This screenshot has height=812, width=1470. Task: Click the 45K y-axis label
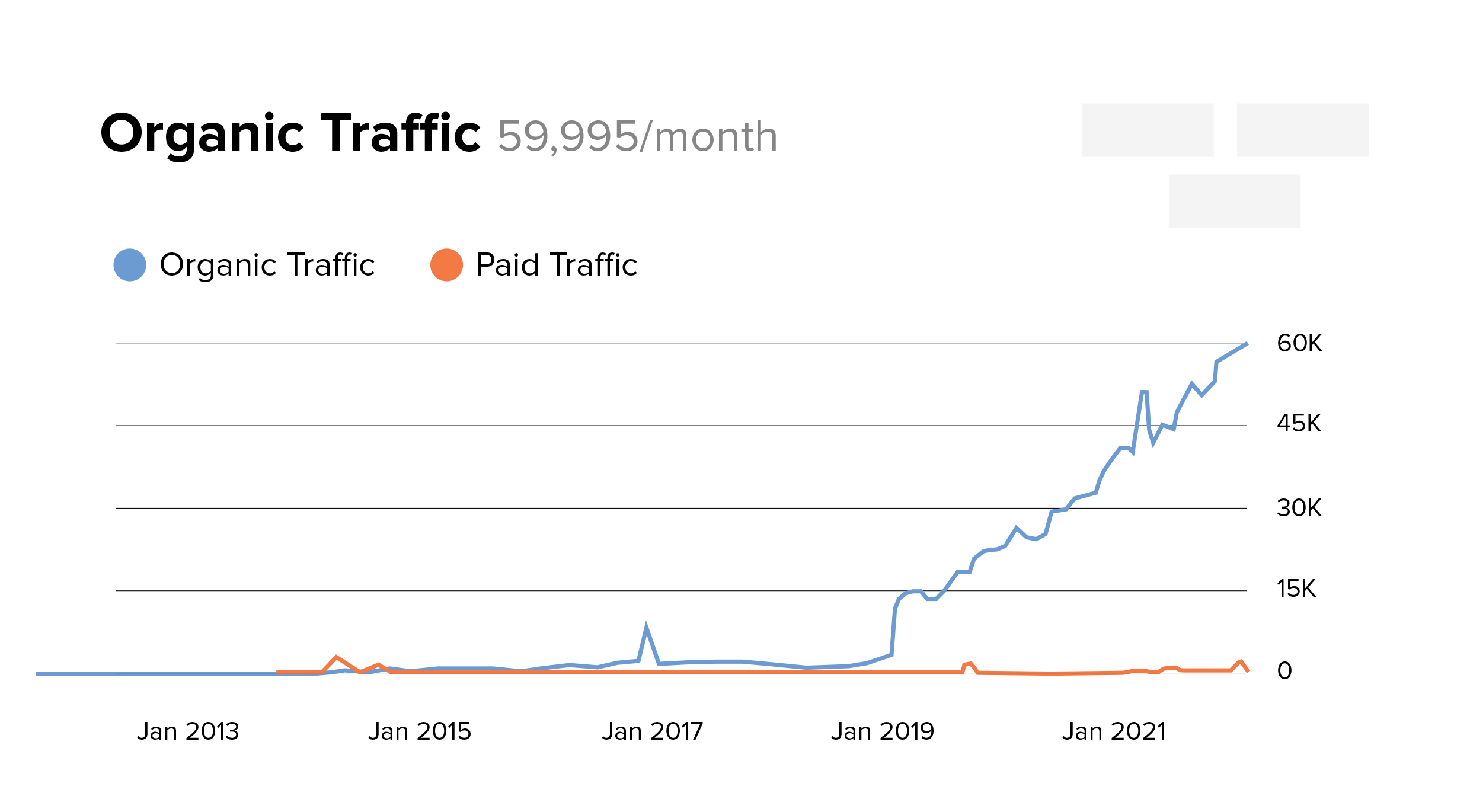(x=1299, y=424)
